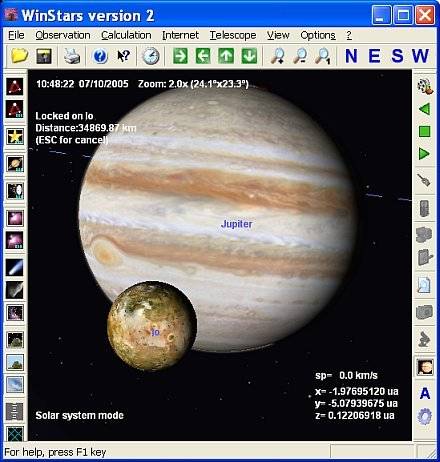Viewport: 440px width, 462px height.
Task: Open the Telescope menu
Action: [x=233, y=35]
